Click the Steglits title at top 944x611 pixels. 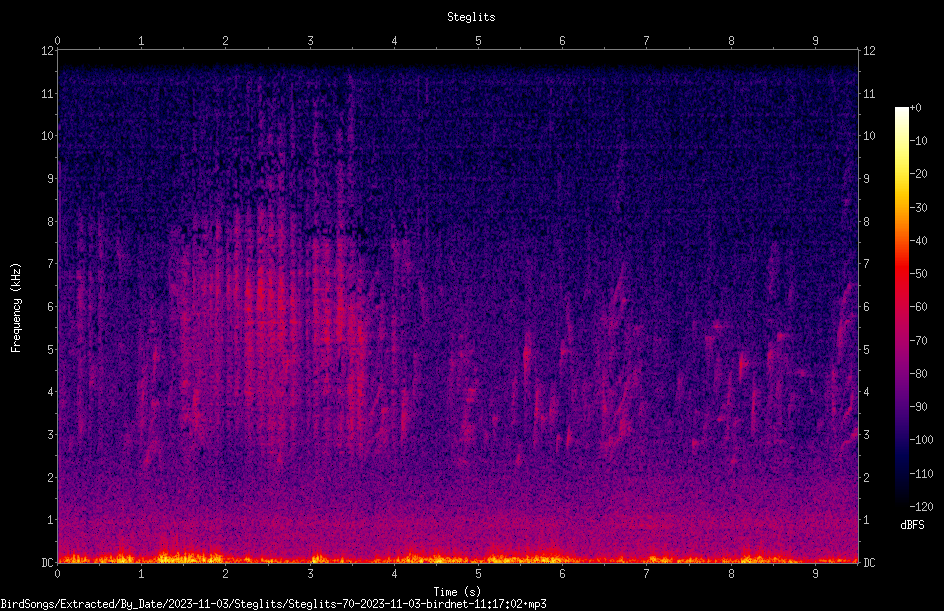(471, 17)
